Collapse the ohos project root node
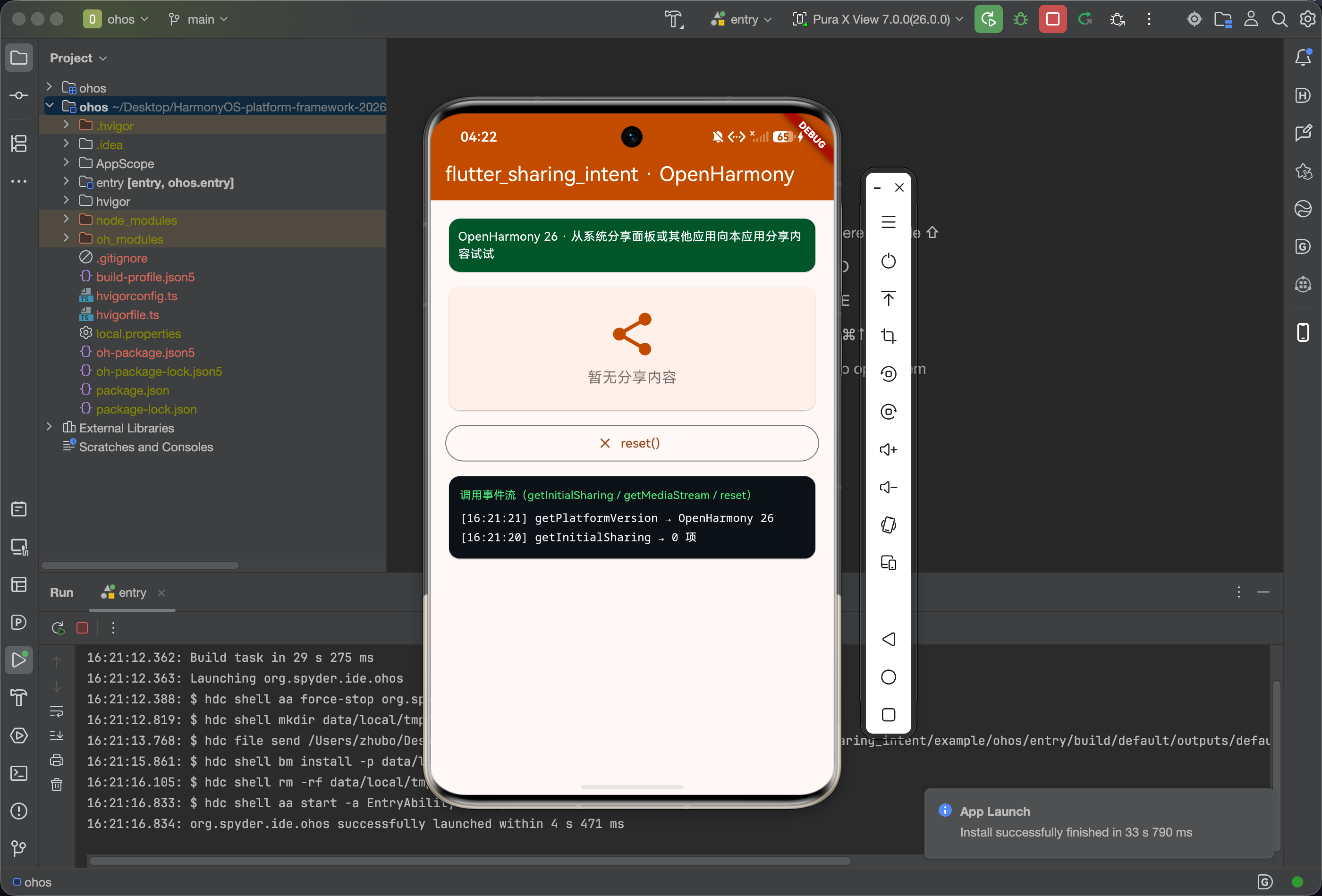 (x=50, y=106)
